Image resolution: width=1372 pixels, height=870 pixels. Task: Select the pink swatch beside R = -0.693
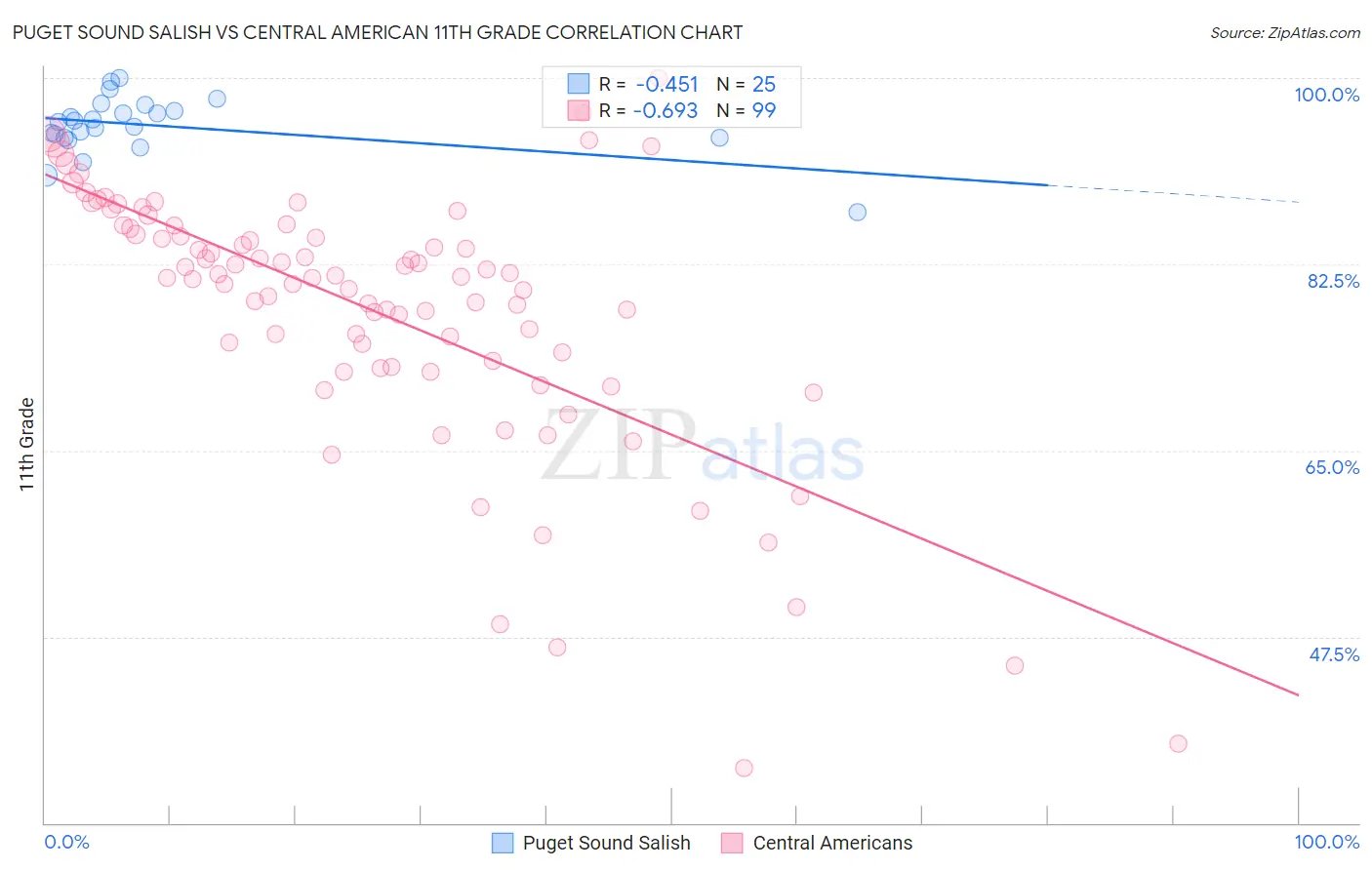pyautogui.click(x=579, y=110)
